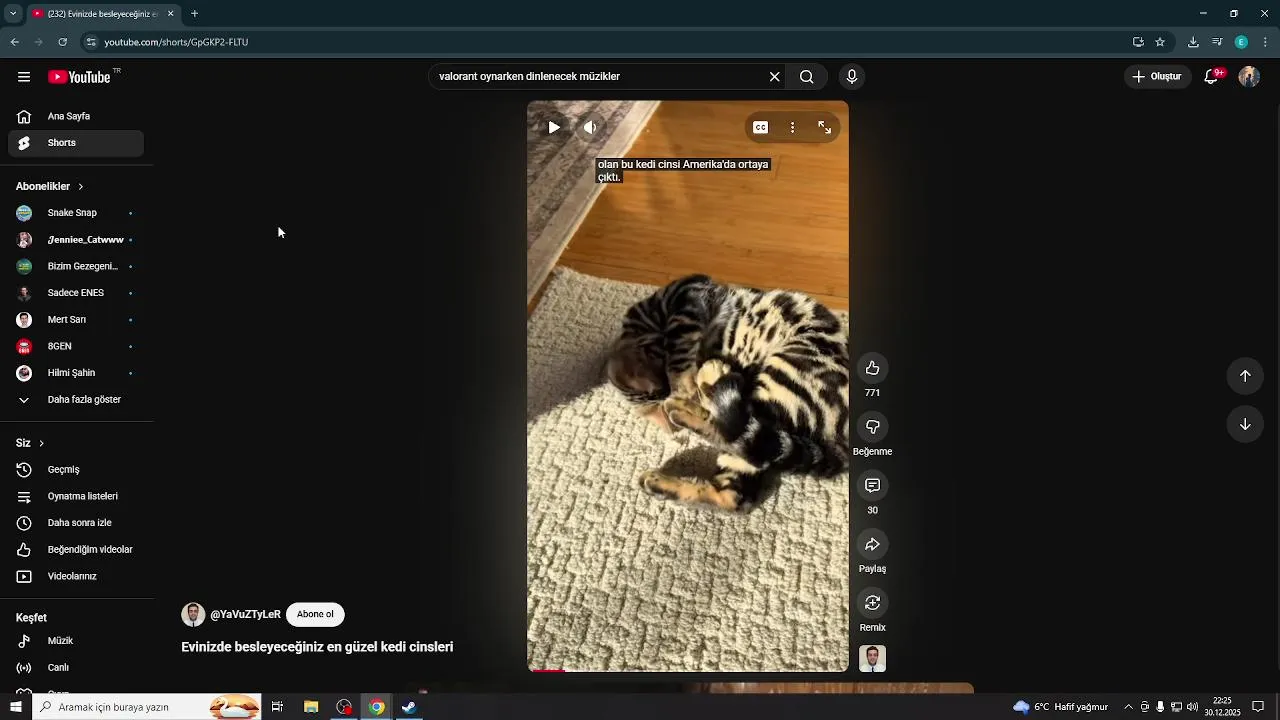Open the account avatar menu
The height and width of the screenshot is (720, 1280).
(x=1249, y=77)
